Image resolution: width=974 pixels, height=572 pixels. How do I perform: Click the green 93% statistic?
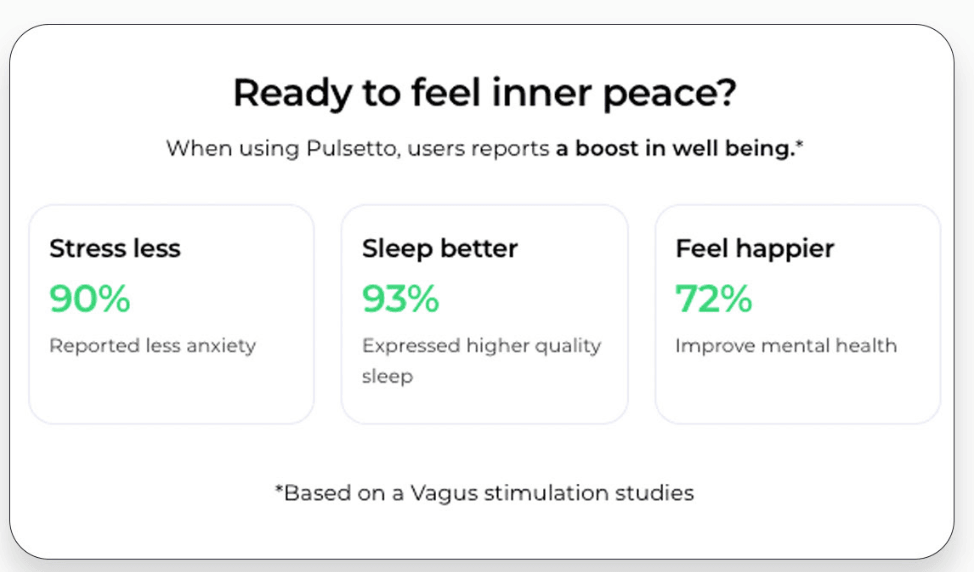(x=400, y=298)
